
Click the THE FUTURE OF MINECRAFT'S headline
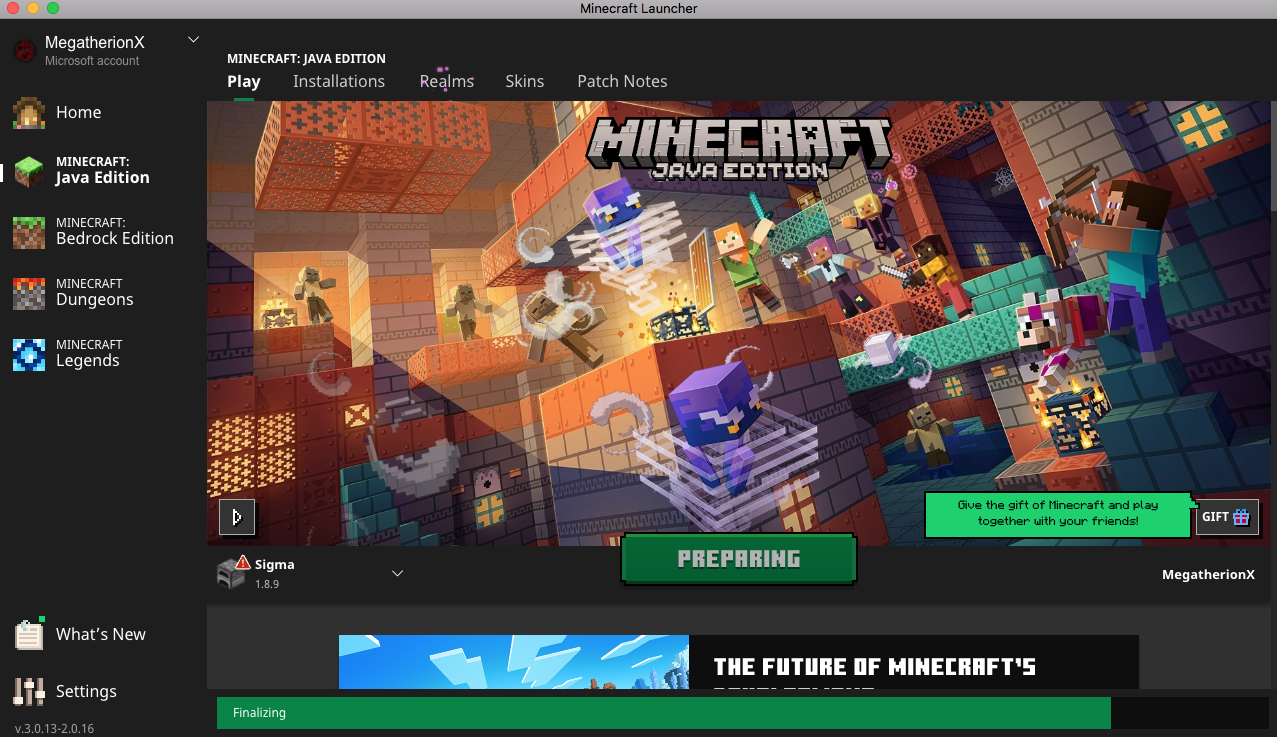(x=875, y=667)
